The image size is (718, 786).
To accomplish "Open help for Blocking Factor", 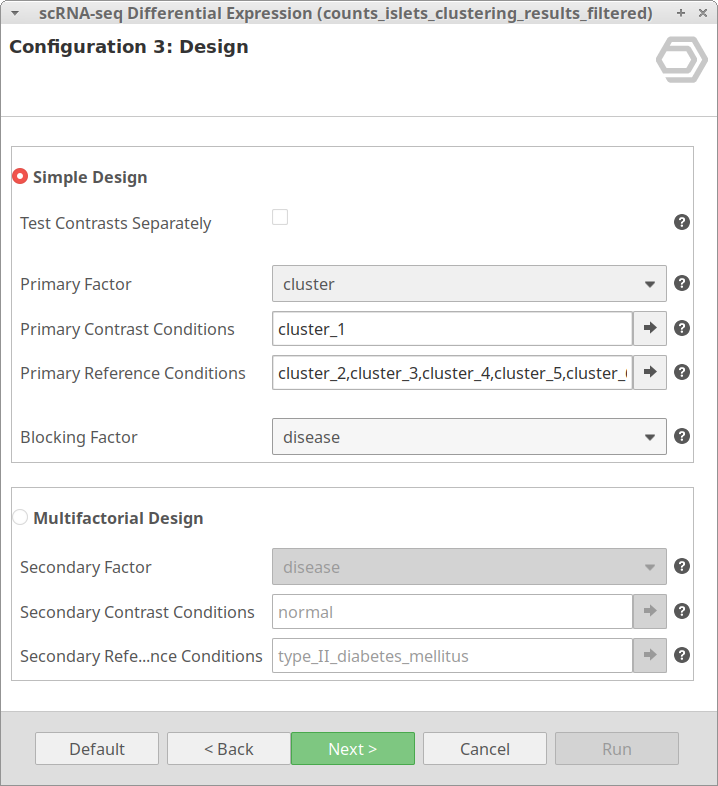I will (x=682, y=436).
